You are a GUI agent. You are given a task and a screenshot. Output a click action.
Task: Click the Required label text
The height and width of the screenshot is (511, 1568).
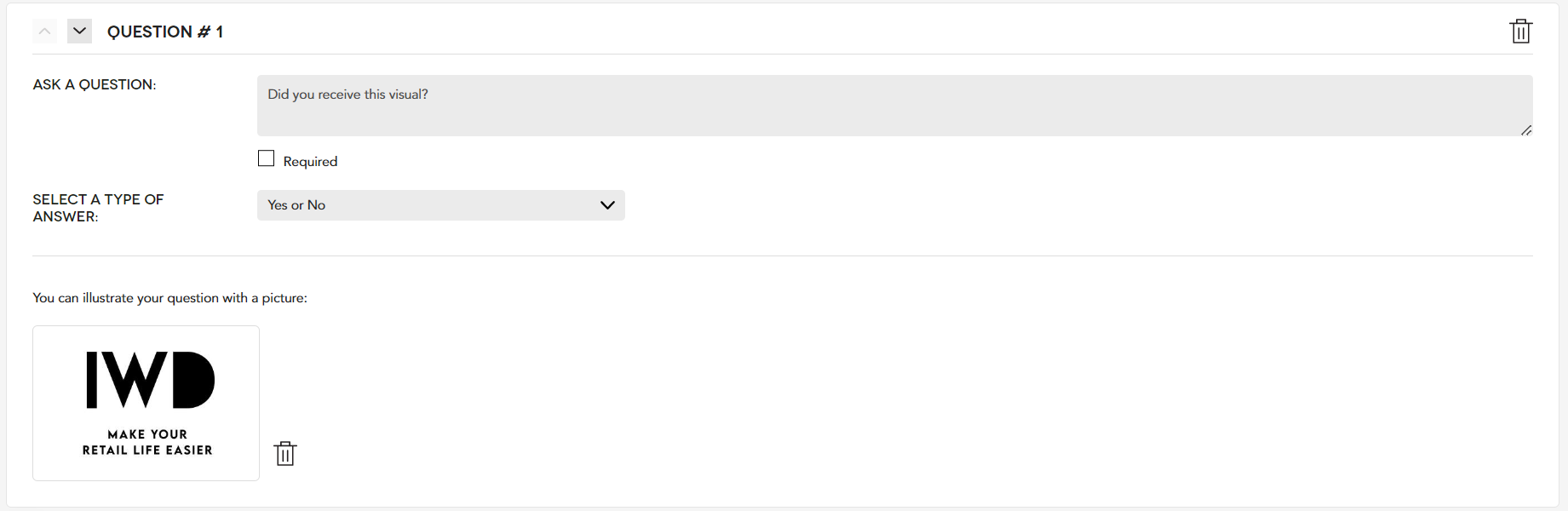[x=310, y=162]
